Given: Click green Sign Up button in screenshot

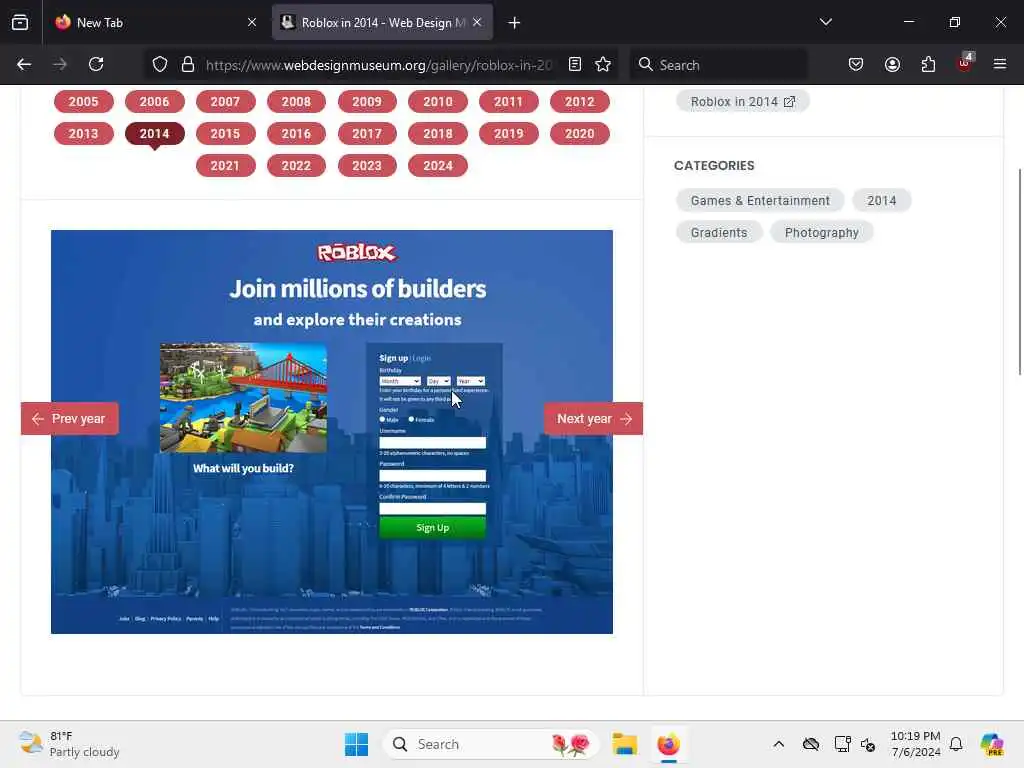Looking at the screenshot, I should click(x=432, y=527).
